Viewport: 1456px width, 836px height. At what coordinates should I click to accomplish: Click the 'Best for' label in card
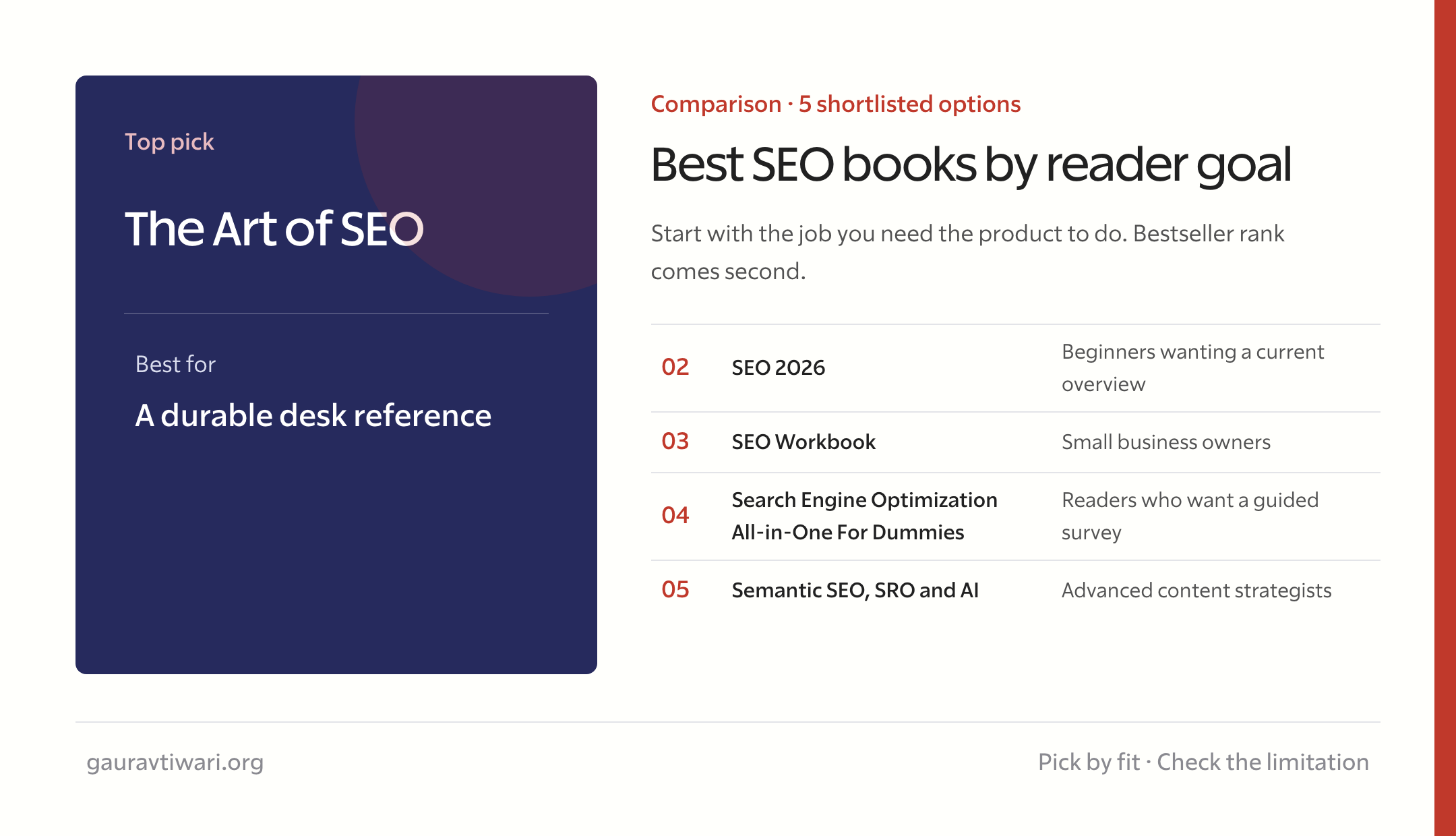click(x=175, y=364)
